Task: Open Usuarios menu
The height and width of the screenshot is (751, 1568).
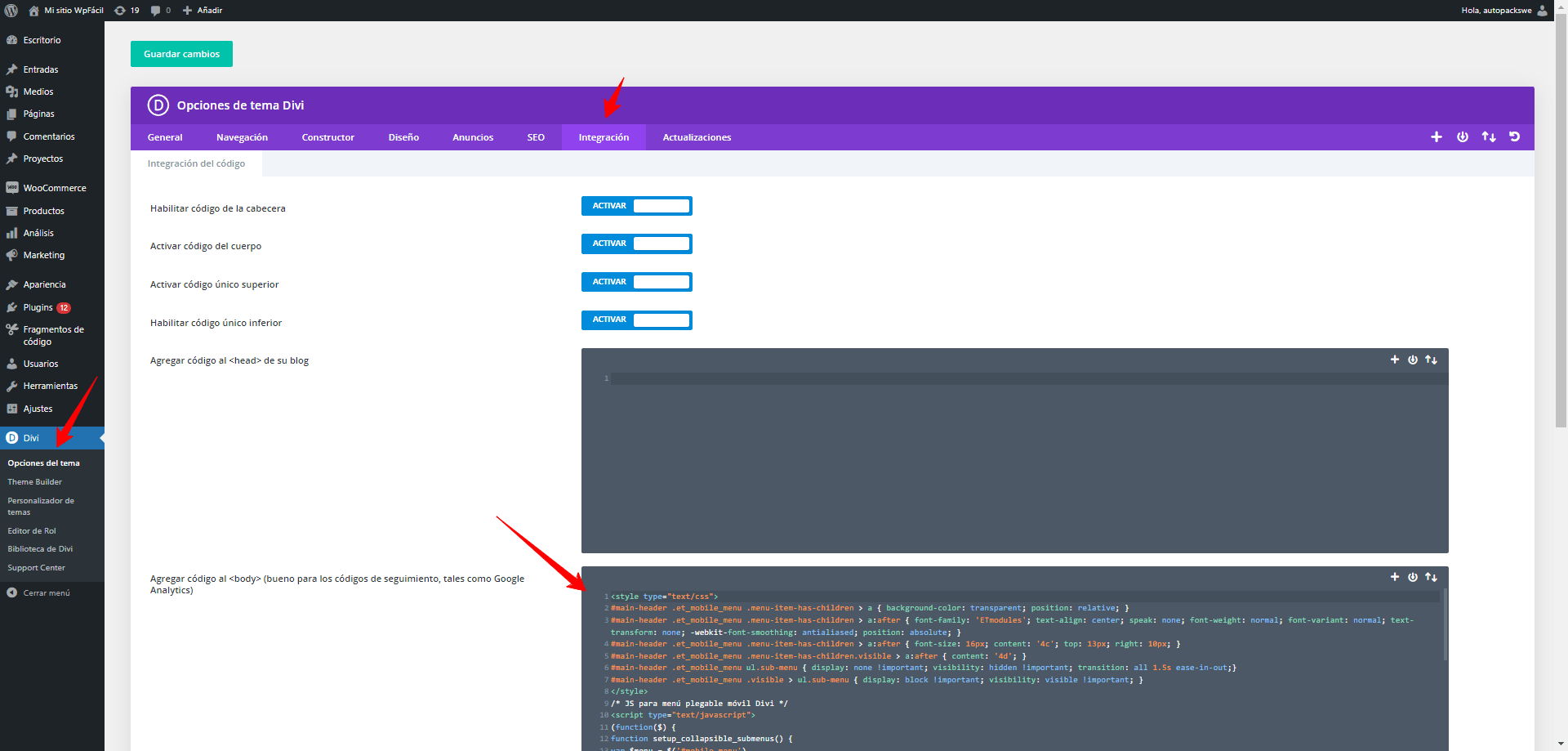Action: click(x=52, y=364)
